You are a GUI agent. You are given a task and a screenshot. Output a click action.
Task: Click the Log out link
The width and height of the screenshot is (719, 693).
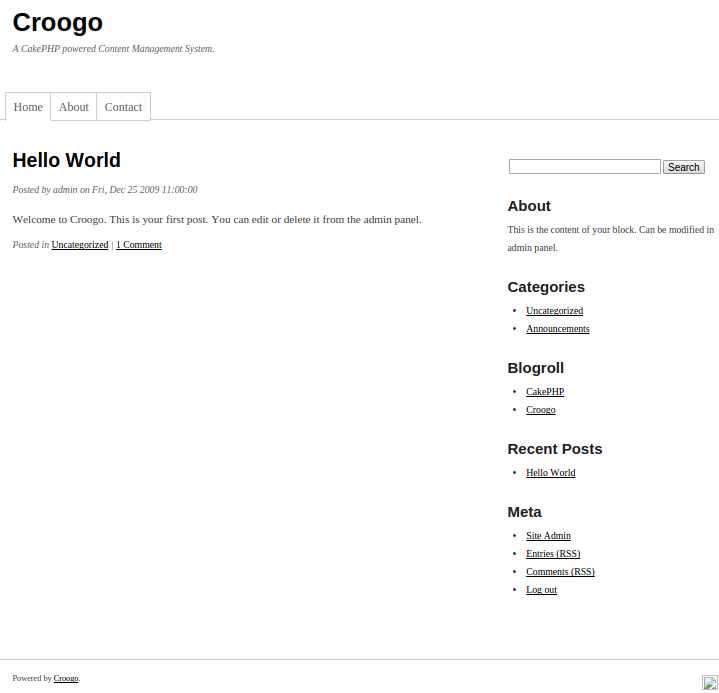[542, 590]
